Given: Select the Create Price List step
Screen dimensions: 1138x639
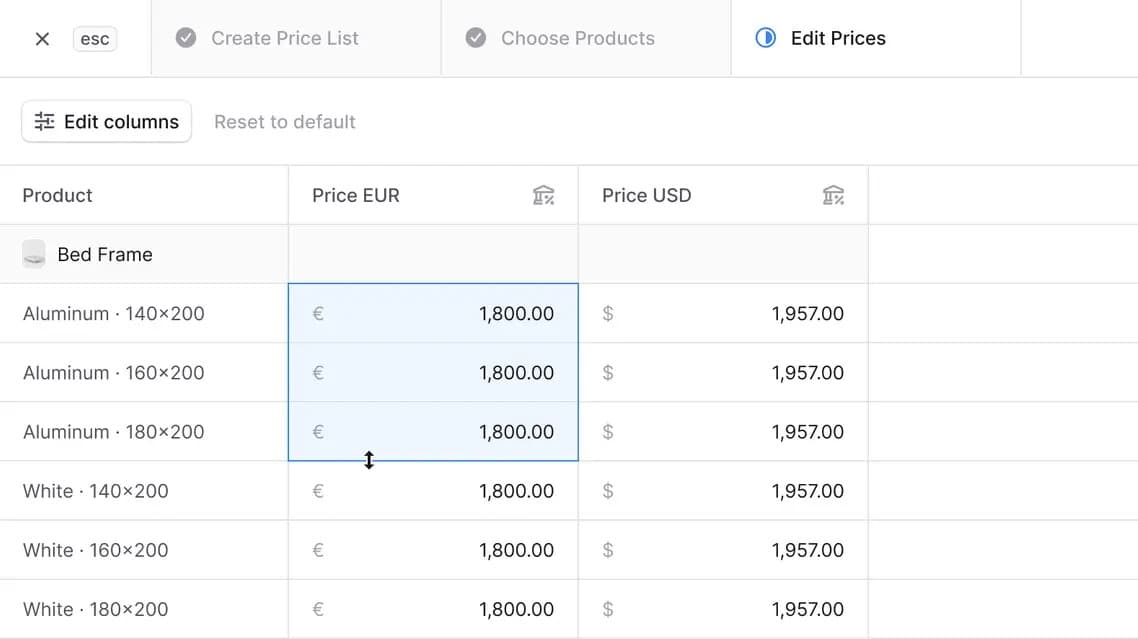Looking at the screenshot, I should click(284, 37).
